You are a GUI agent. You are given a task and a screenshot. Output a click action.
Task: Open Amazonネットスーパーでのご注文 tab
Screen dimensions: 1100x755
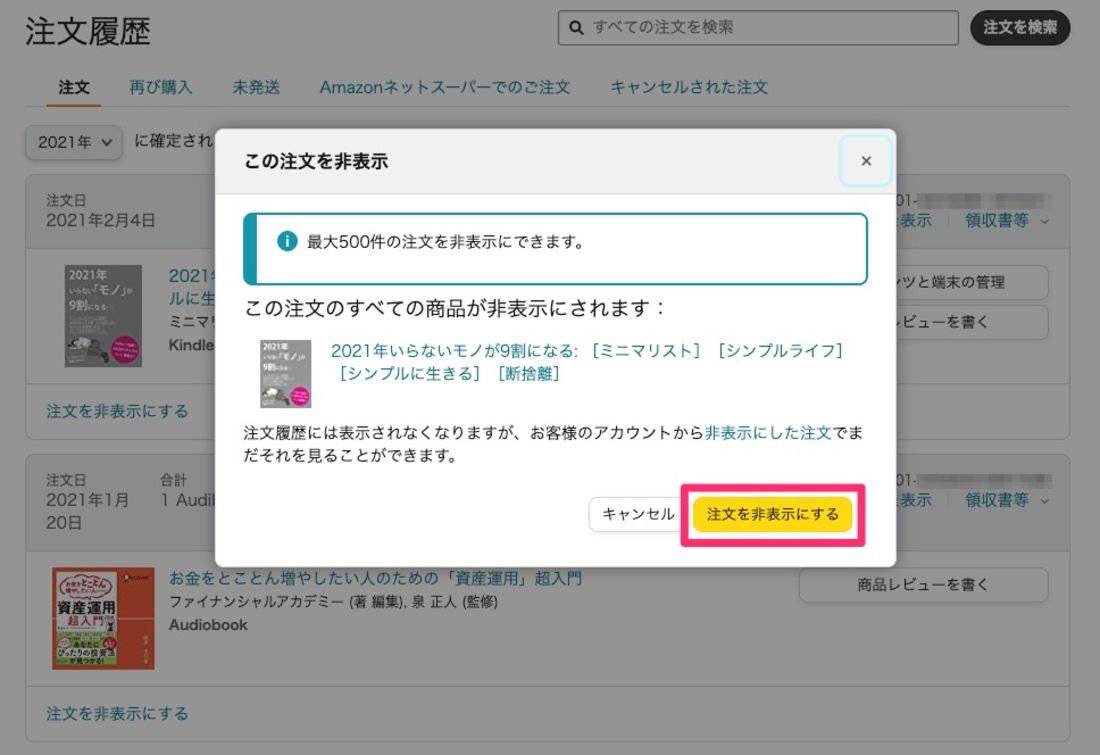445,87
